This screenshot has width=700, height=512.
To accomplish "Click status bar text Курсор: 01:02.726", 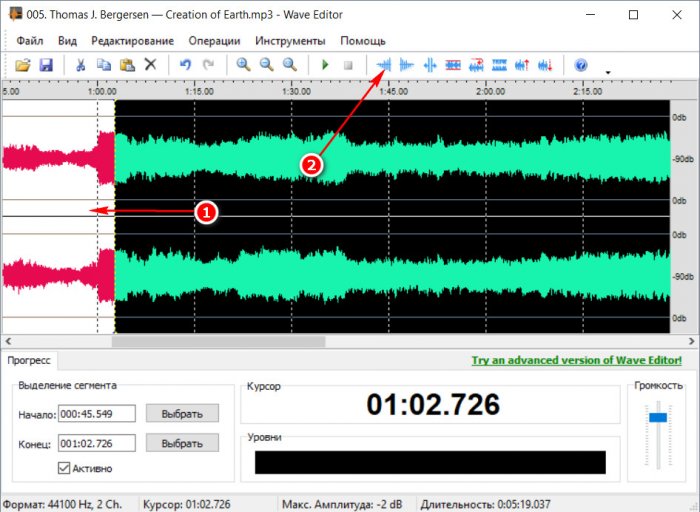I will tap(187, 504).
